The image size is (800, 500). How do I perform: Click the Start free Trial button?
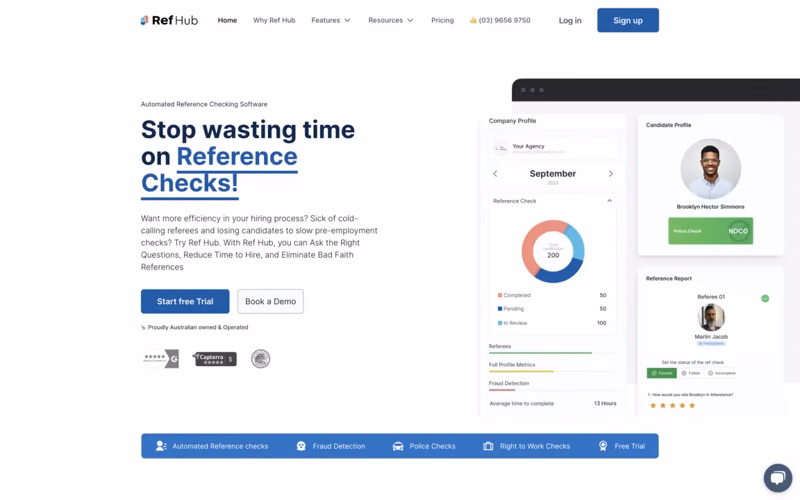tap(185, 302)
